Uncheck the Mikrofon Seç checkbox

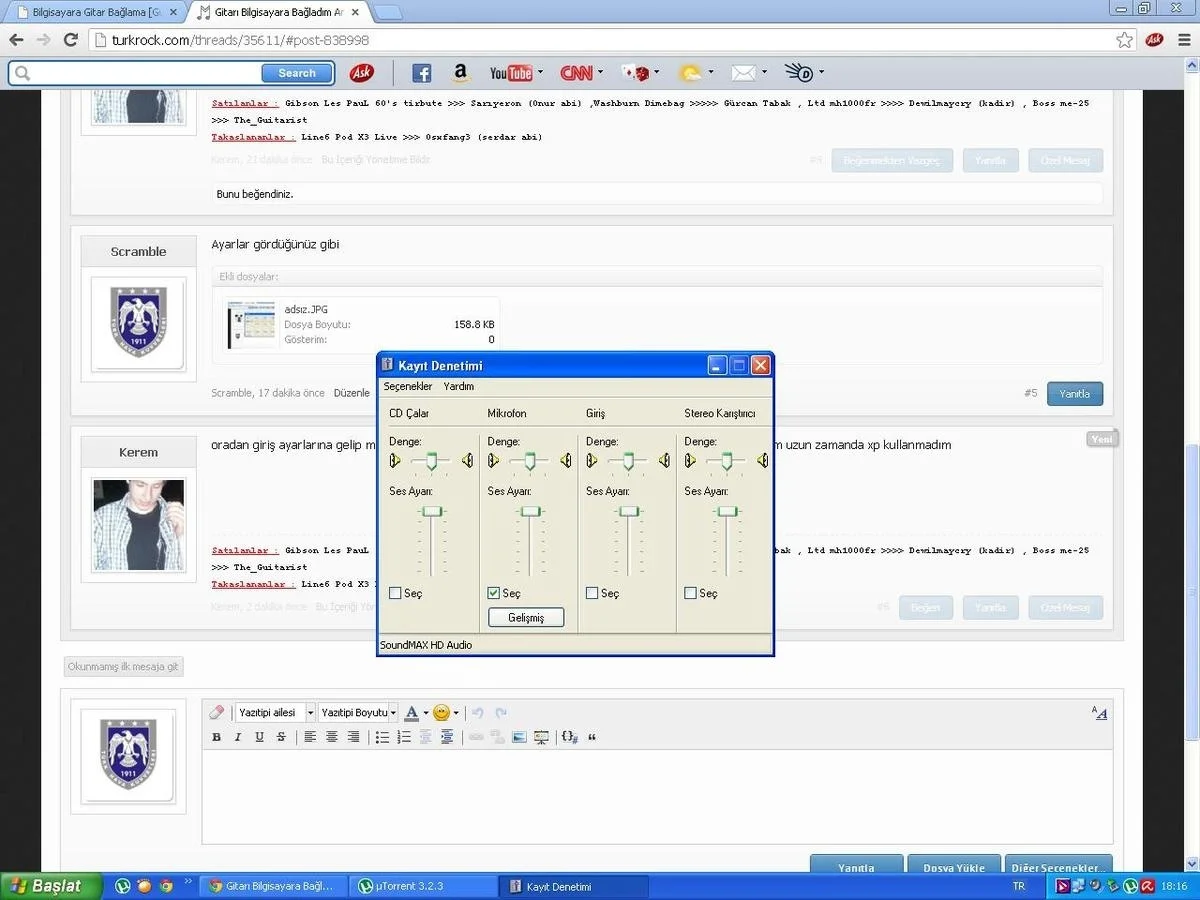(494, 593)
